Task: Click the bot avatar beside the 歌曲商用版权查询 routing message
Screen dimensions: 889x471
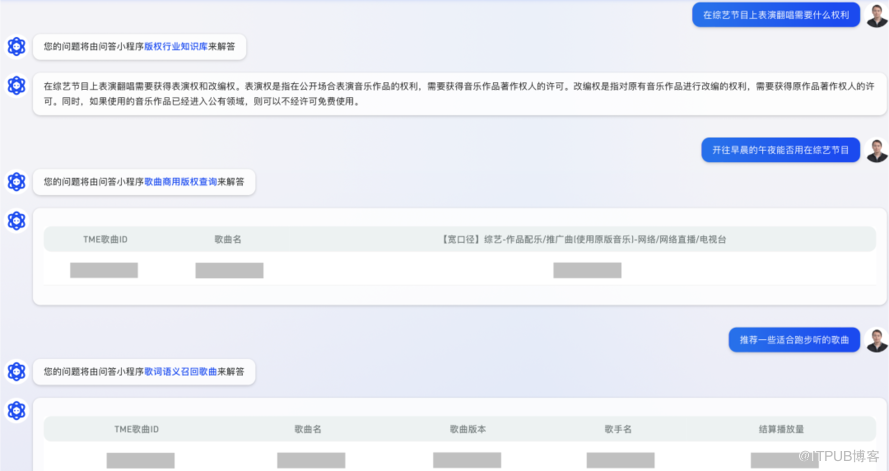Action: click(x=16, y=182)
